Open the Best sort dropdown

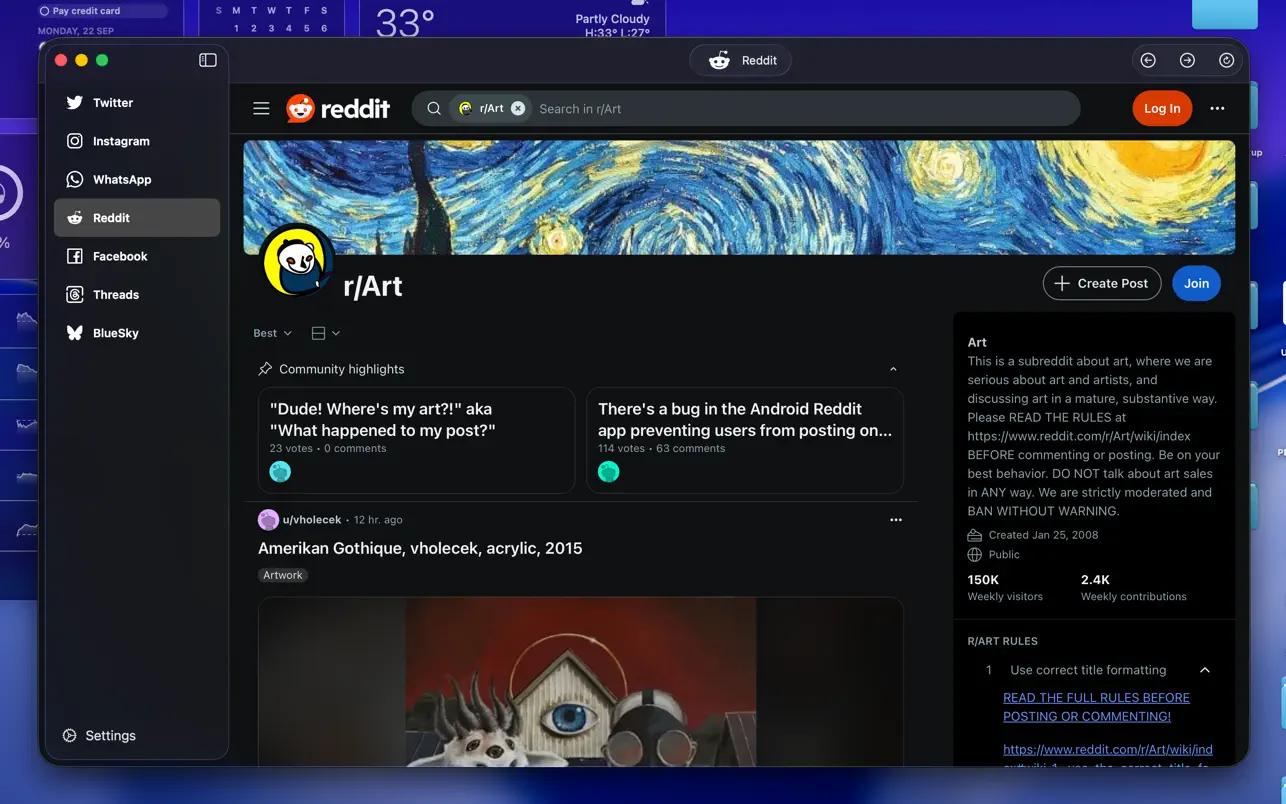click(272, 333)
